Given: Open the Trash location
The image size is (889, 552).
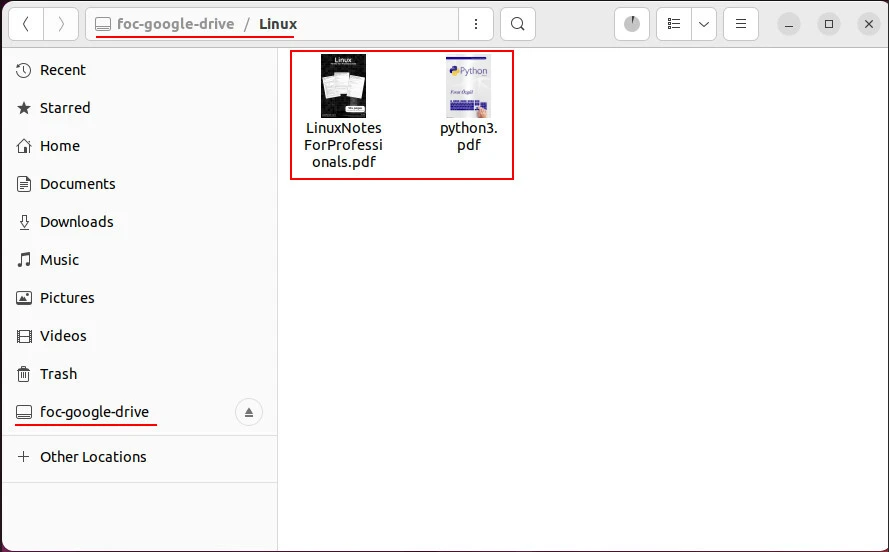Looking at the screenshot, I should 58,374.
